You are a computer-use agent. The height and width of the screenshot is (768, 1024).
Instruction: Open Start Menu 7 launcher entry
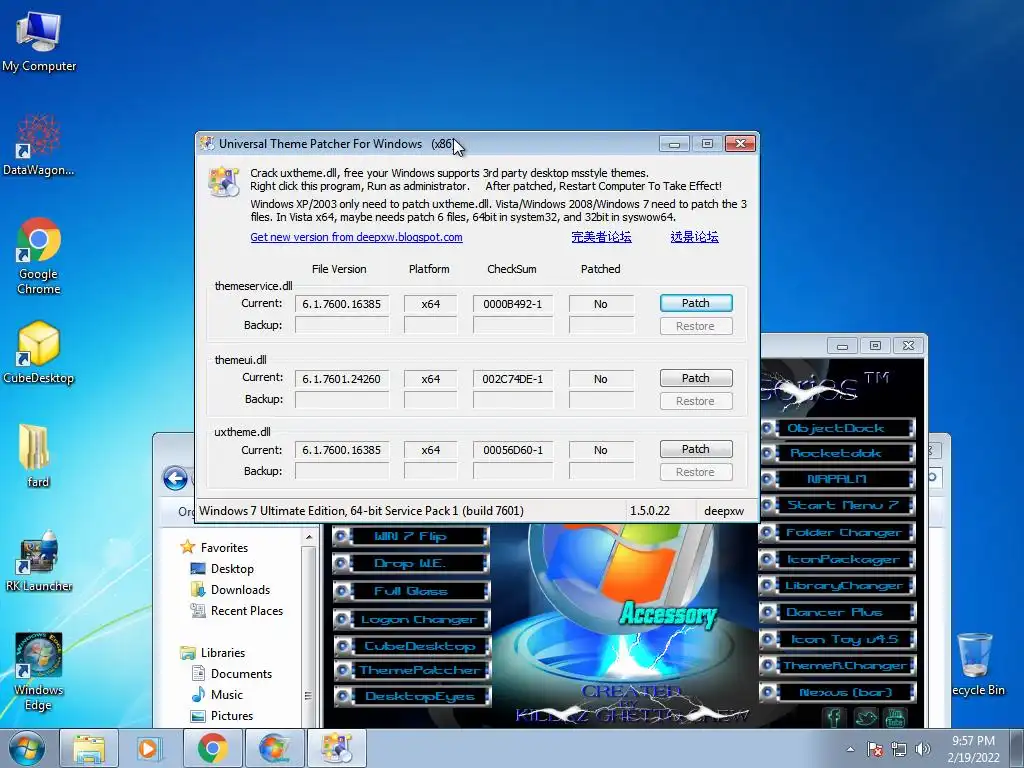(x=836, y=505)
